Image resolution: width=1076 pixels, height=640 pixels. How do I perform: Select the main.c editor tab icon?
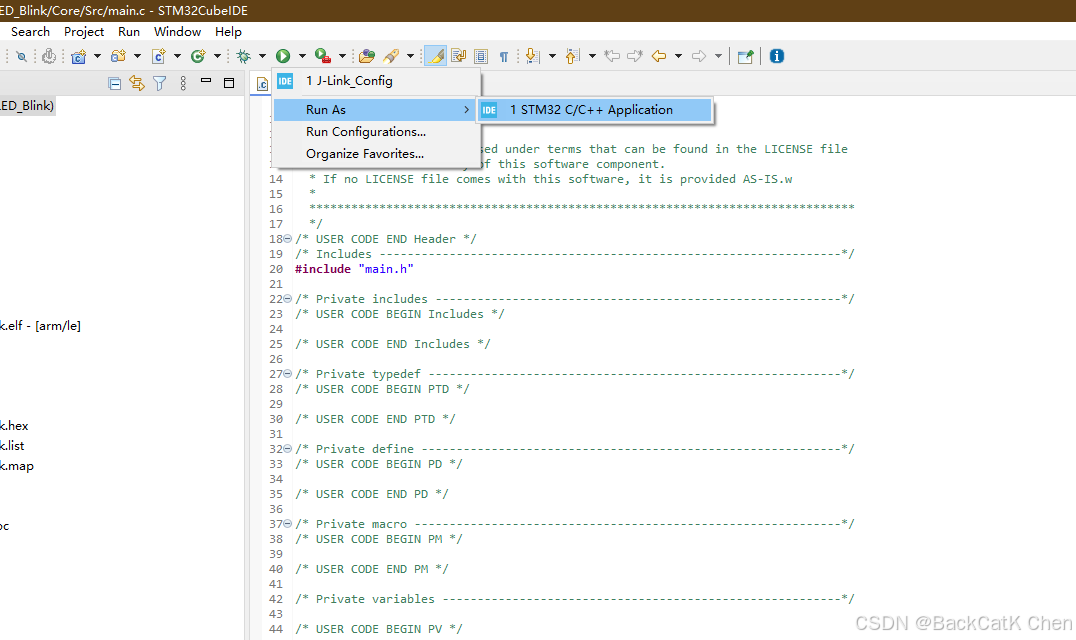(262, 84)
